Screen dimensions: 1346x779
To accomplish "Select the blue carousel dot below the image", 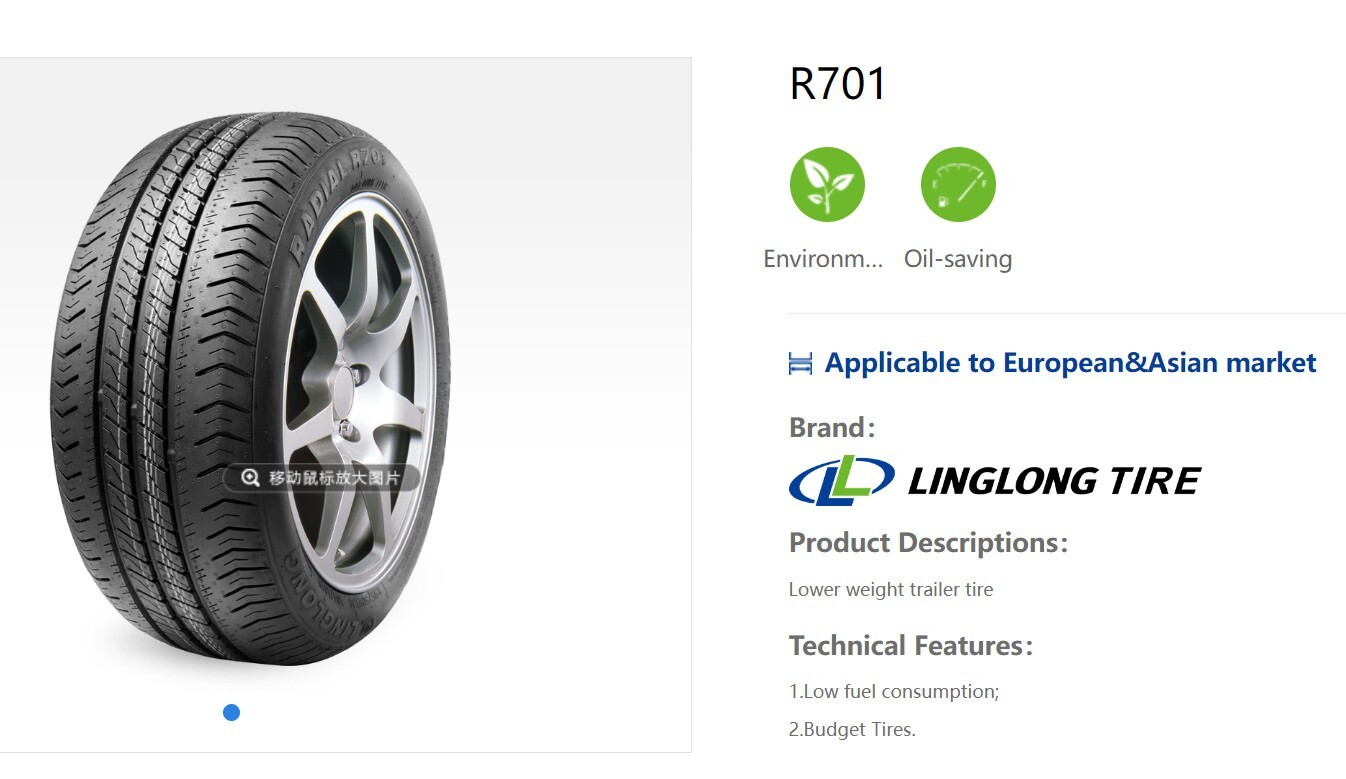I will click(231, 713).
